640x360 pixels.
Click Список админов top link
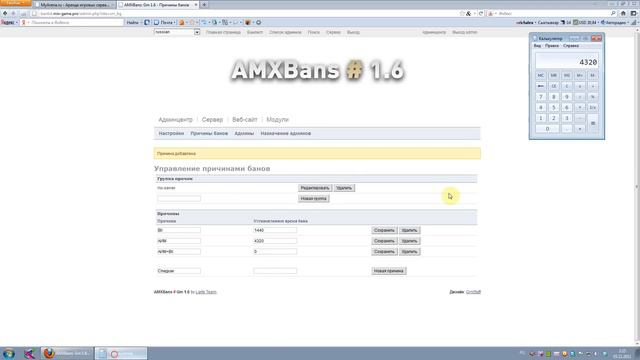tap(285, 32)
